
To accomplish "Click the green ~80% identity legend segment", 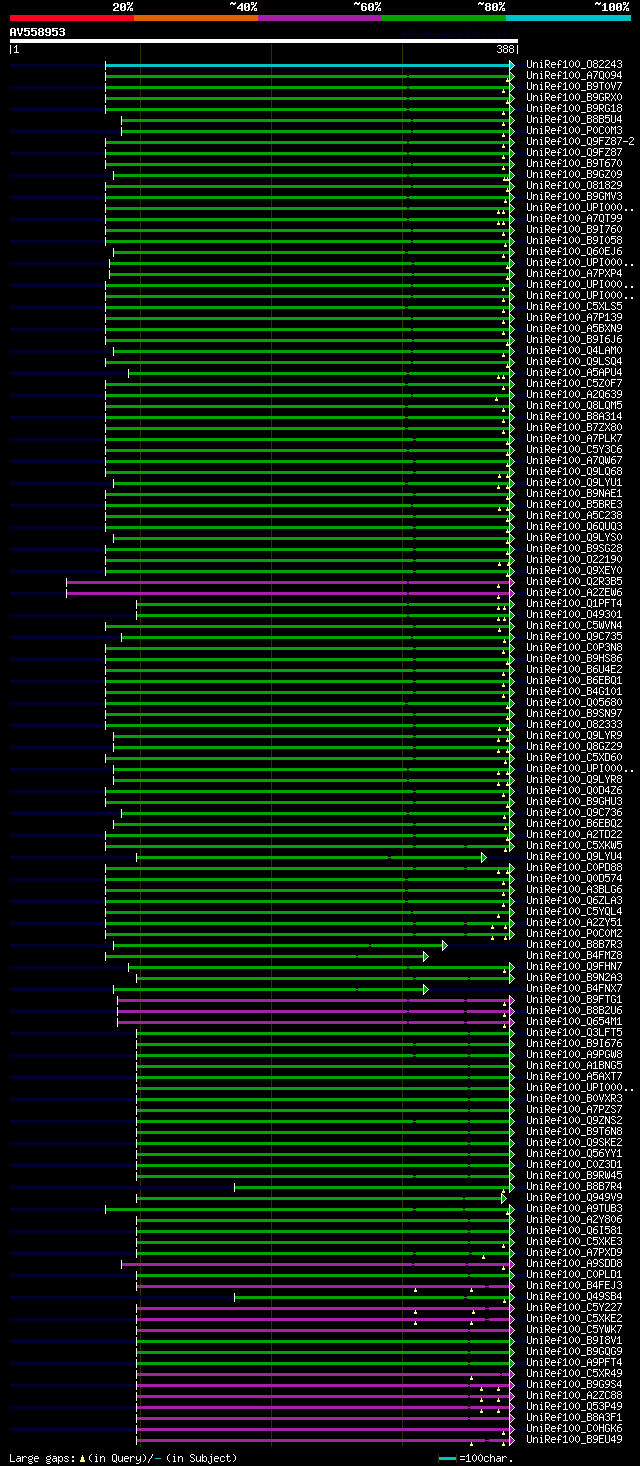I will (x=443, y=18).
